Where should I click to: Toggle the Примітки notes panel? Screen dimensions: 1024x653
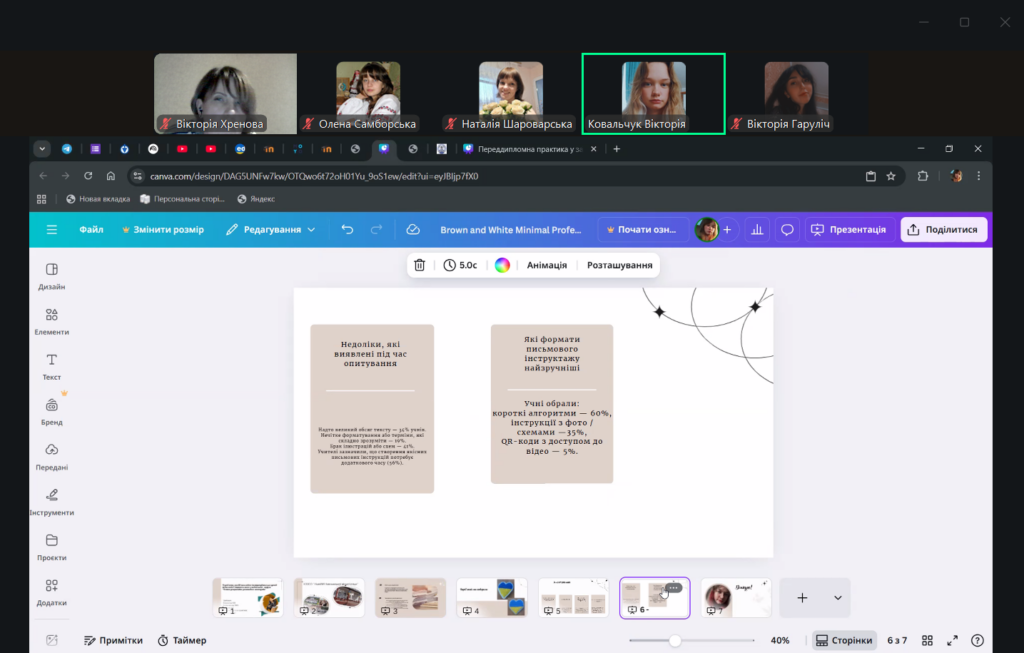click(x=113, y=640)
